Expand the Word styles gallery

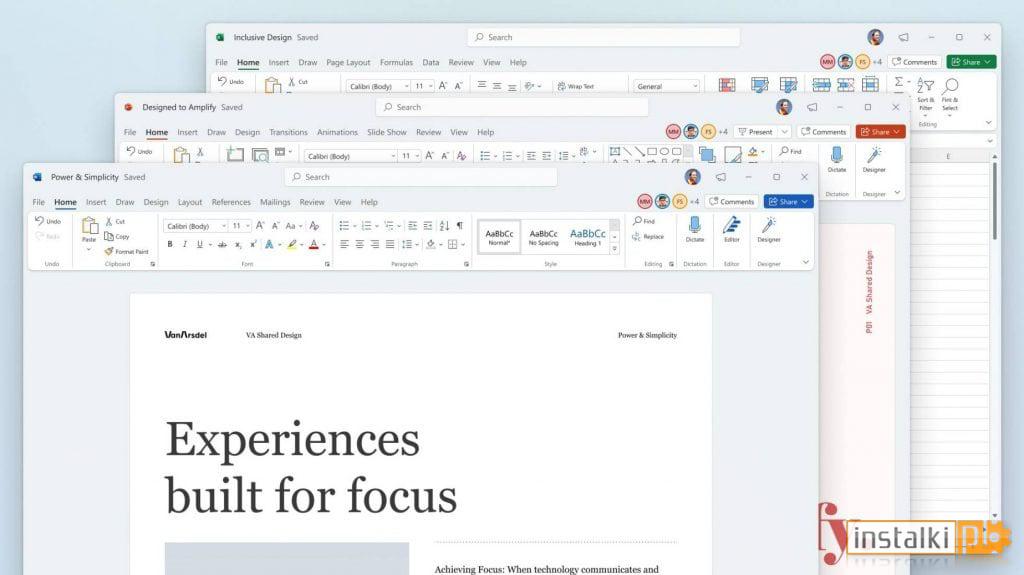(615, 248)
